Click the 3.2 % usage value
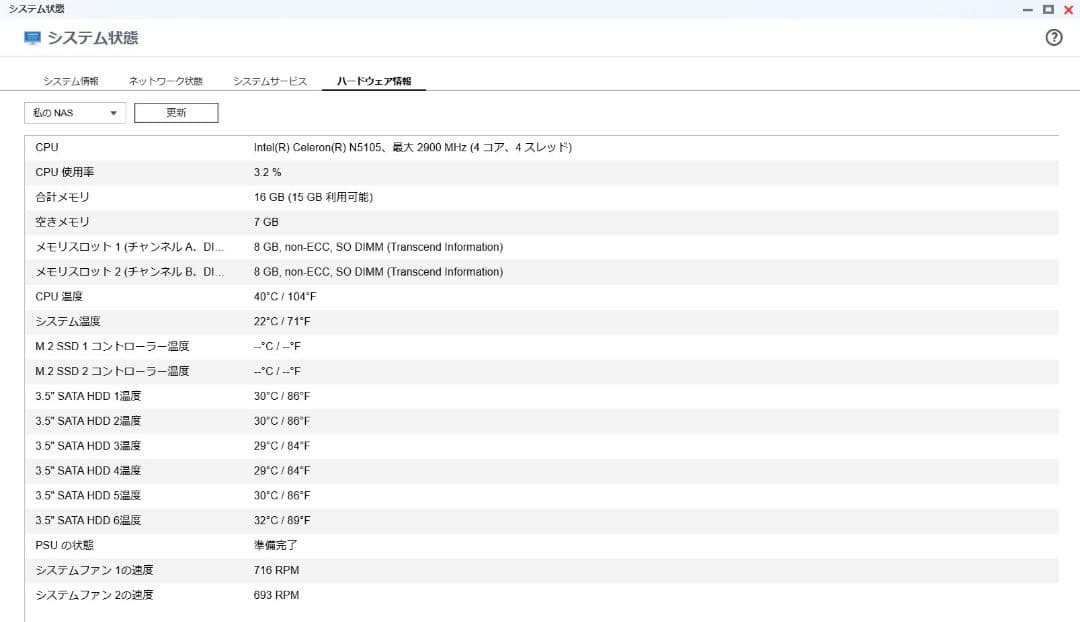Screen dimensions: 1080x622 click(x=267, y=172)
